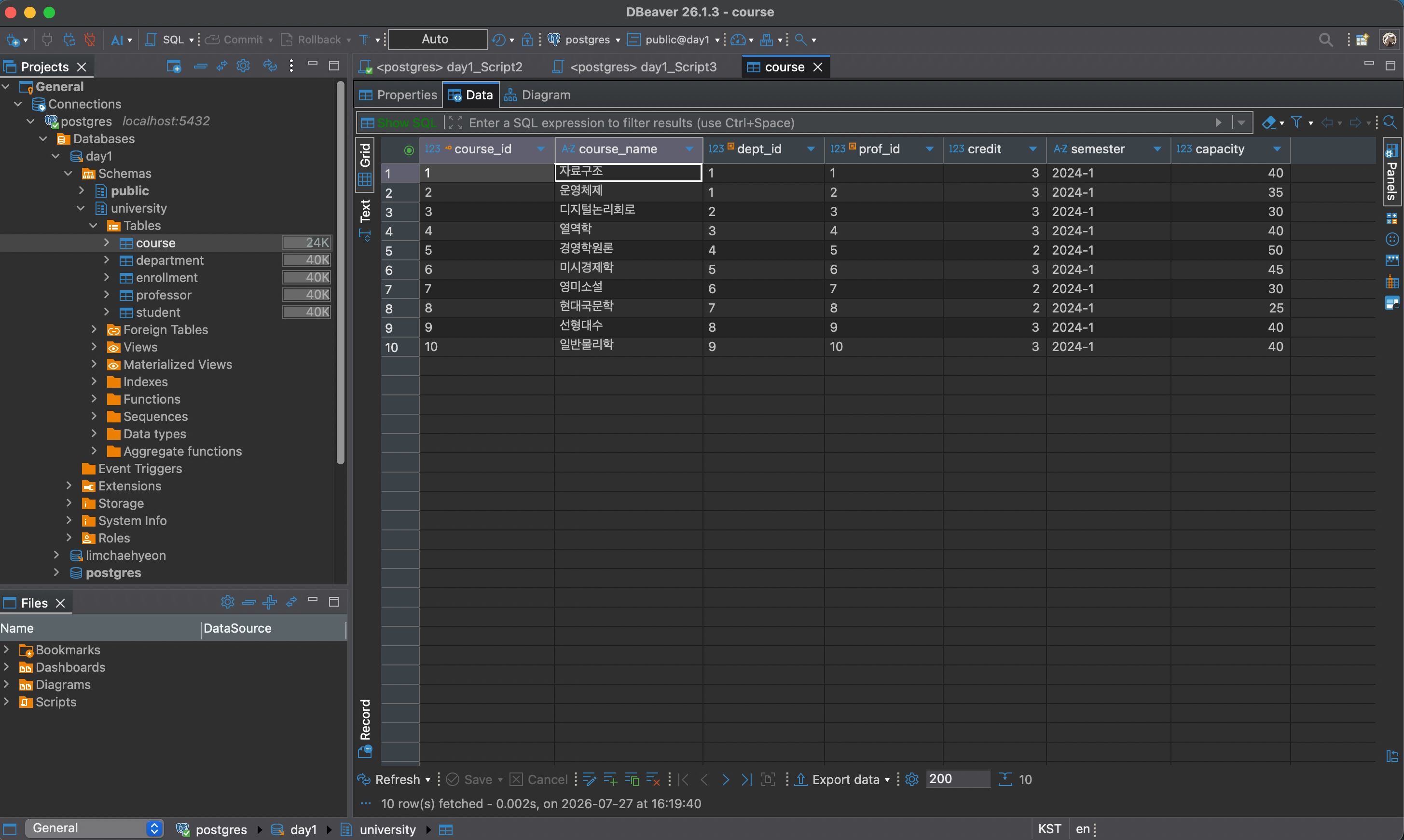Click the lock icon in the top toolbar
Viewport: 1404px width, 840px height.
point(527,40)
